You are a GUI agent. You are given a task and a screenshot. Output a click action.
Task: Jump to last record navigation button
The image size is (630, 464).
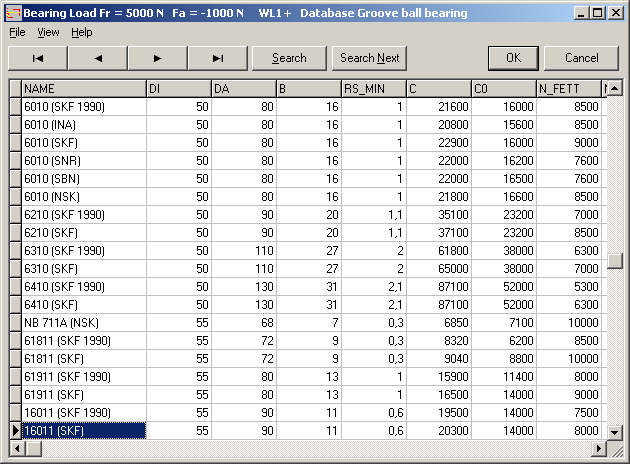[217, 58]
